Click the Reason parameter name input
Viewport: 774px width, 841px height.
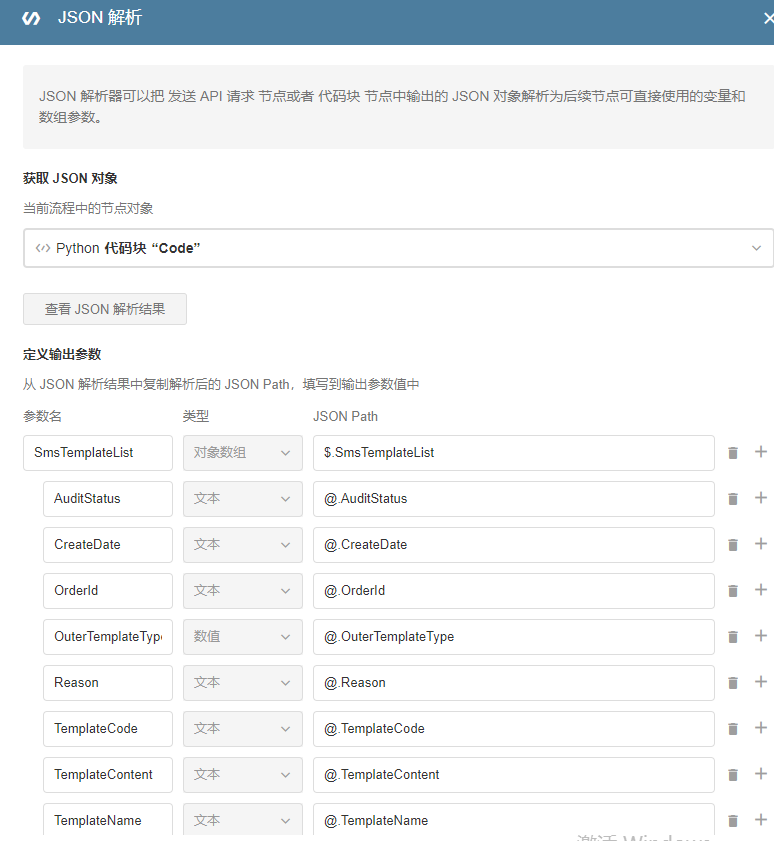108,683
